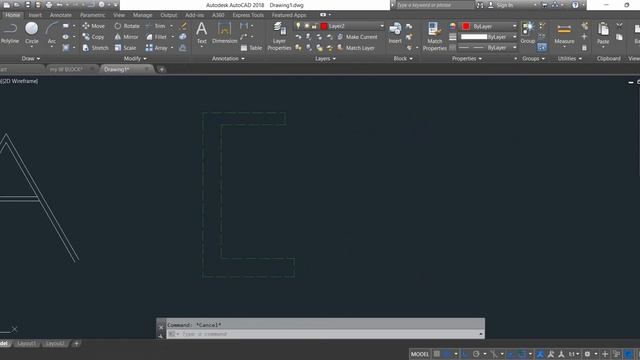This screenshot has height=360, width=640.
Task: Open the Help question mark icon
Action: pos(575,5)
